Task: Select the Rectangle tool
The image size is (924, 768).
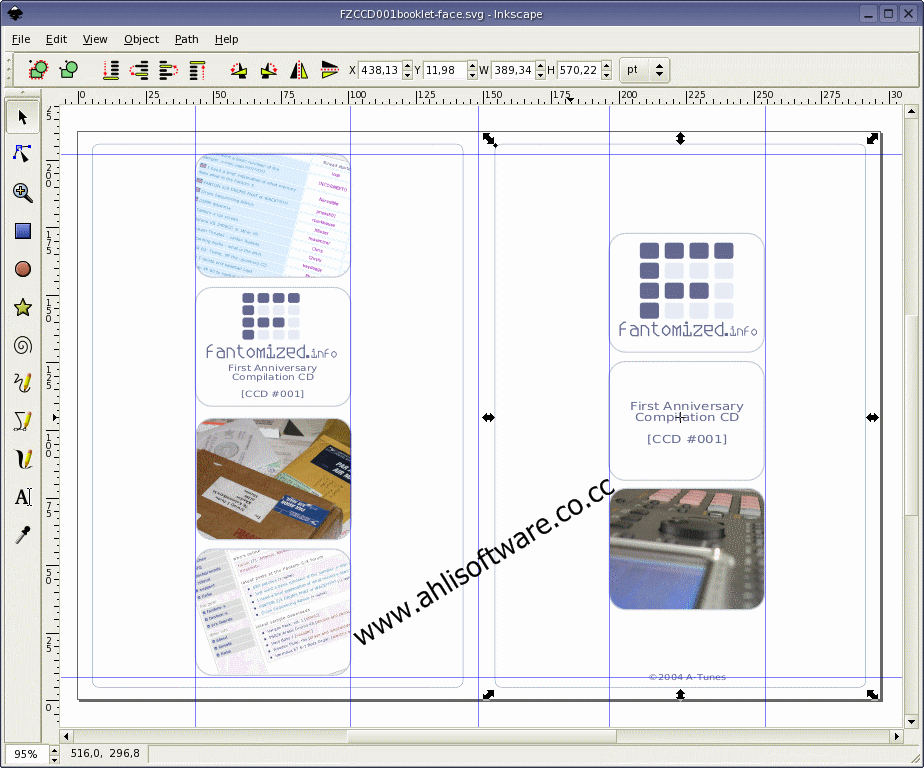Action: [x=23, y=231]
